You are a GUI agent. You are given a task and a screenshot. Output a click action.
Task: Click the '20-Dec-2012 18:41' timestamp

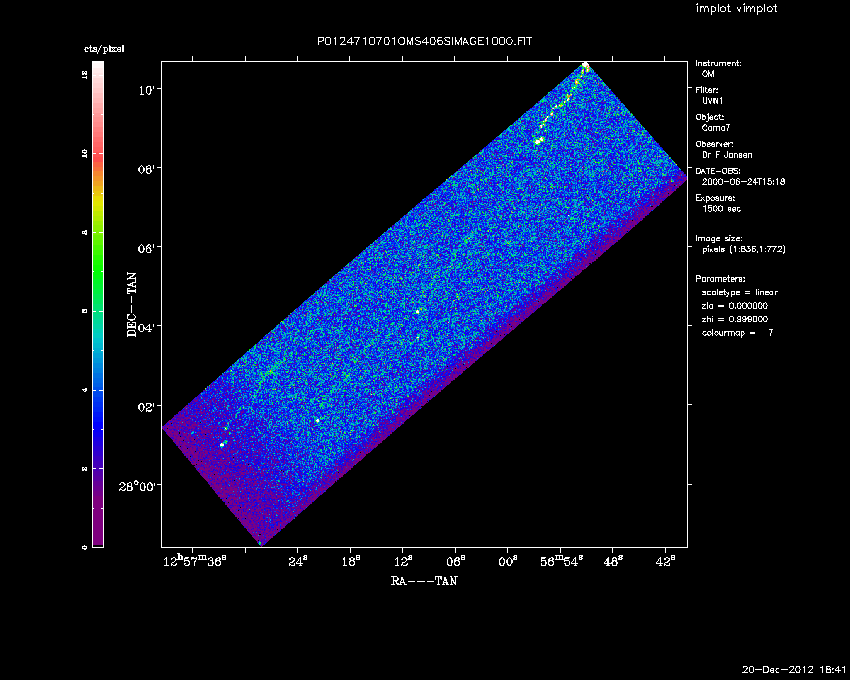794,669
